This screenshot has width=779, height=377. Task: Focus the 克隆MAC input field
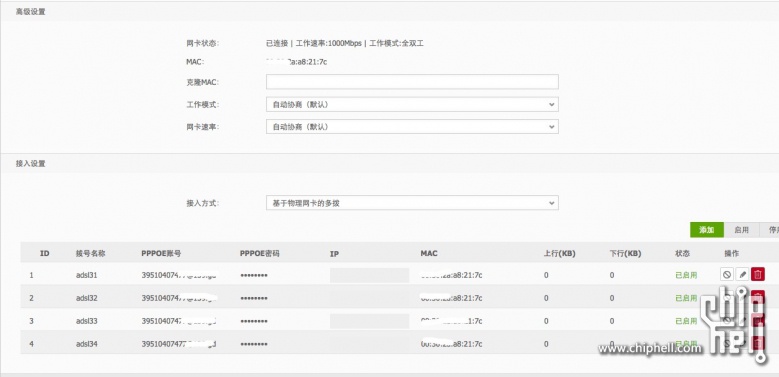[x=412, y=82]
